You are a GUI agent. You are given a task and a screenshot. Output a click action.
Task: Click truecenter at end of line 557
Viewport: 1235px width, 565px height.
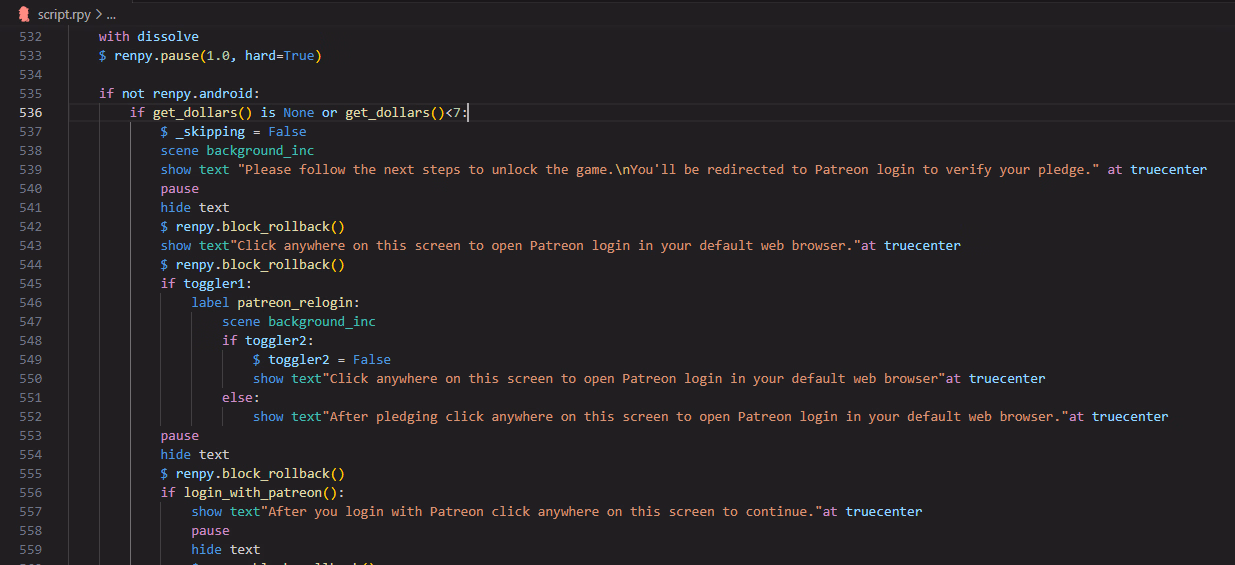click(884, 512)
